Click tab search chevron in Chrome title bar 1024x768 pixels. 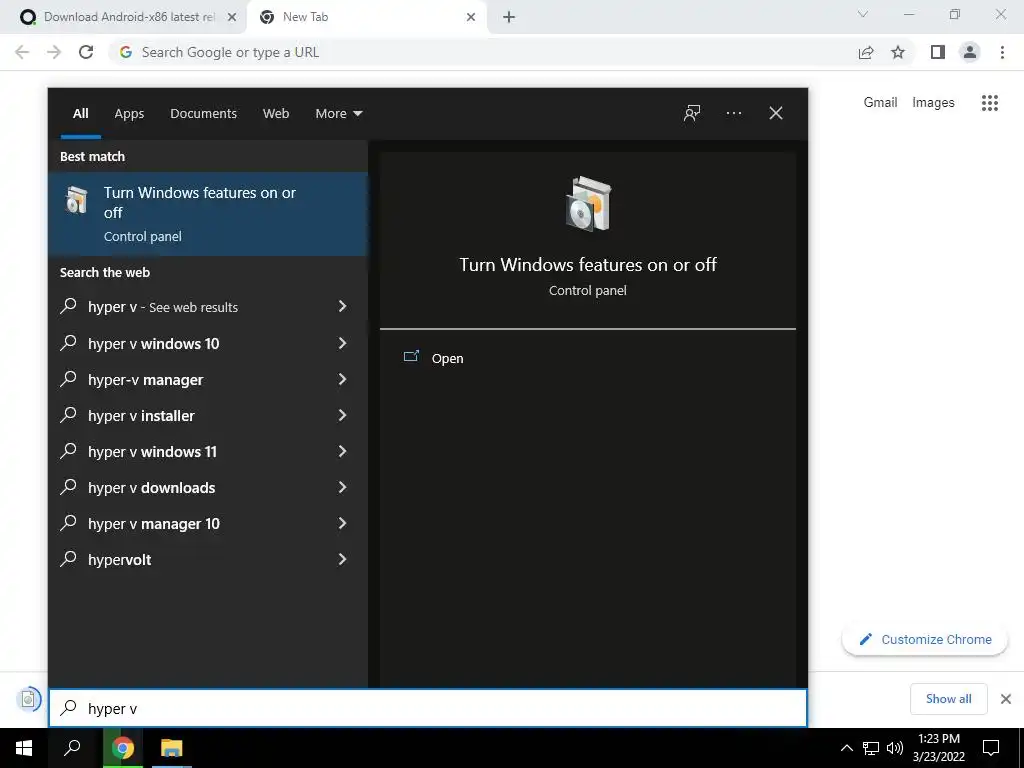(863, 14)
